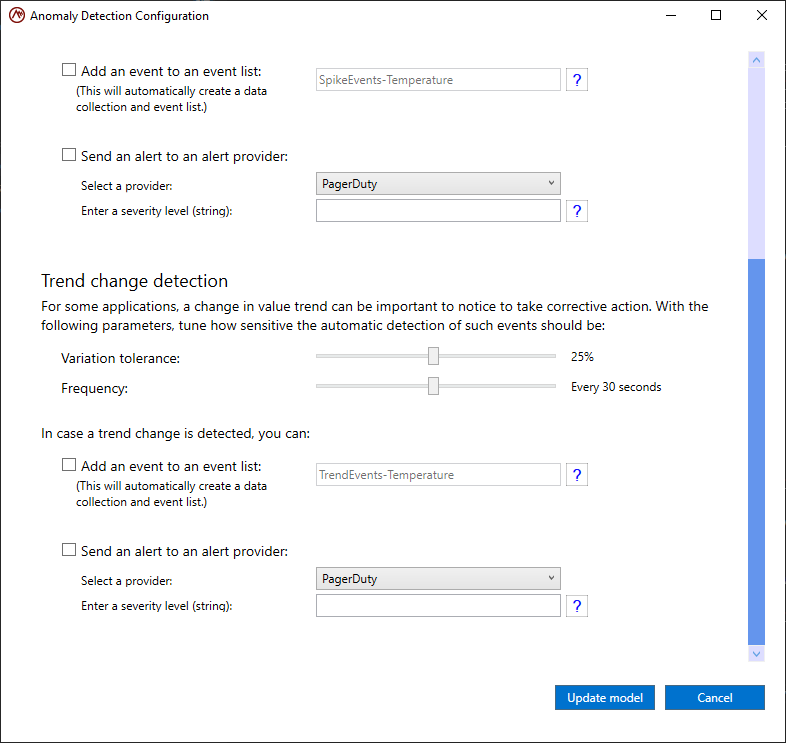786x743 pixels.
Task: Maximize the Anomaly Detection Configuration window
Action: [x=716, y=16]
